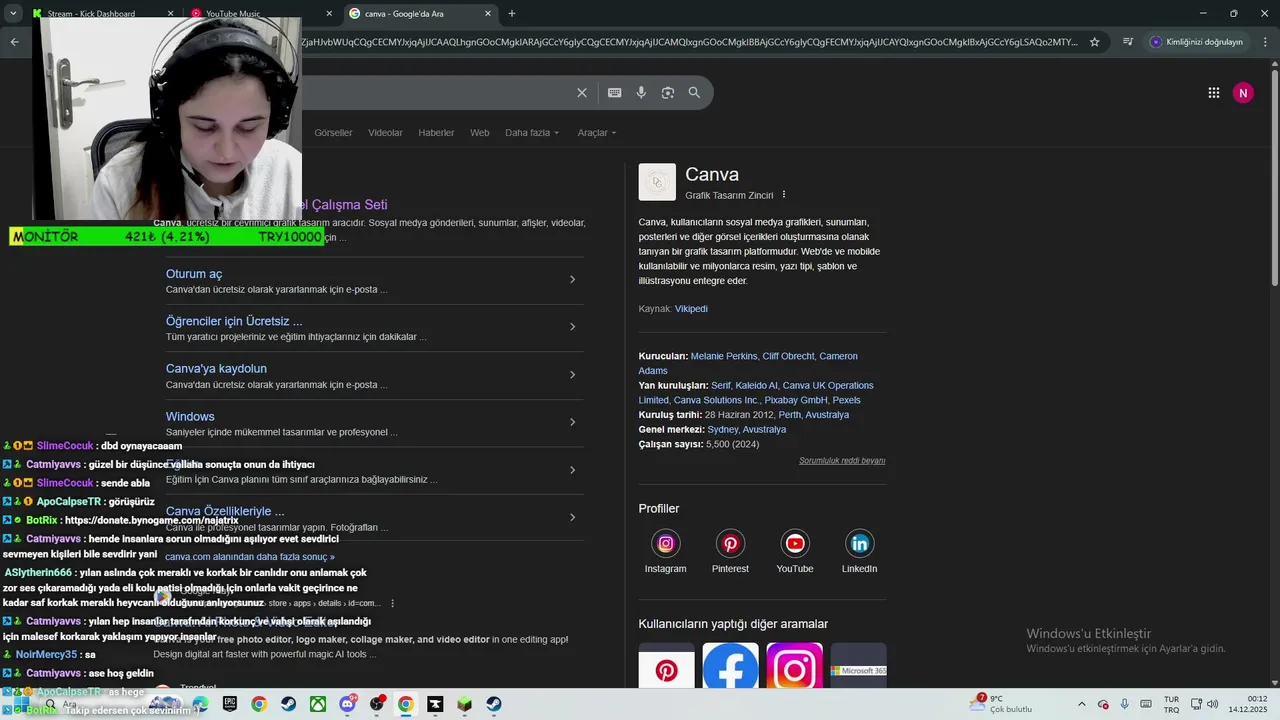1280x720 pixels.
Task: Click the volume speaker icon in system tray
Action: coord(1214,704)
